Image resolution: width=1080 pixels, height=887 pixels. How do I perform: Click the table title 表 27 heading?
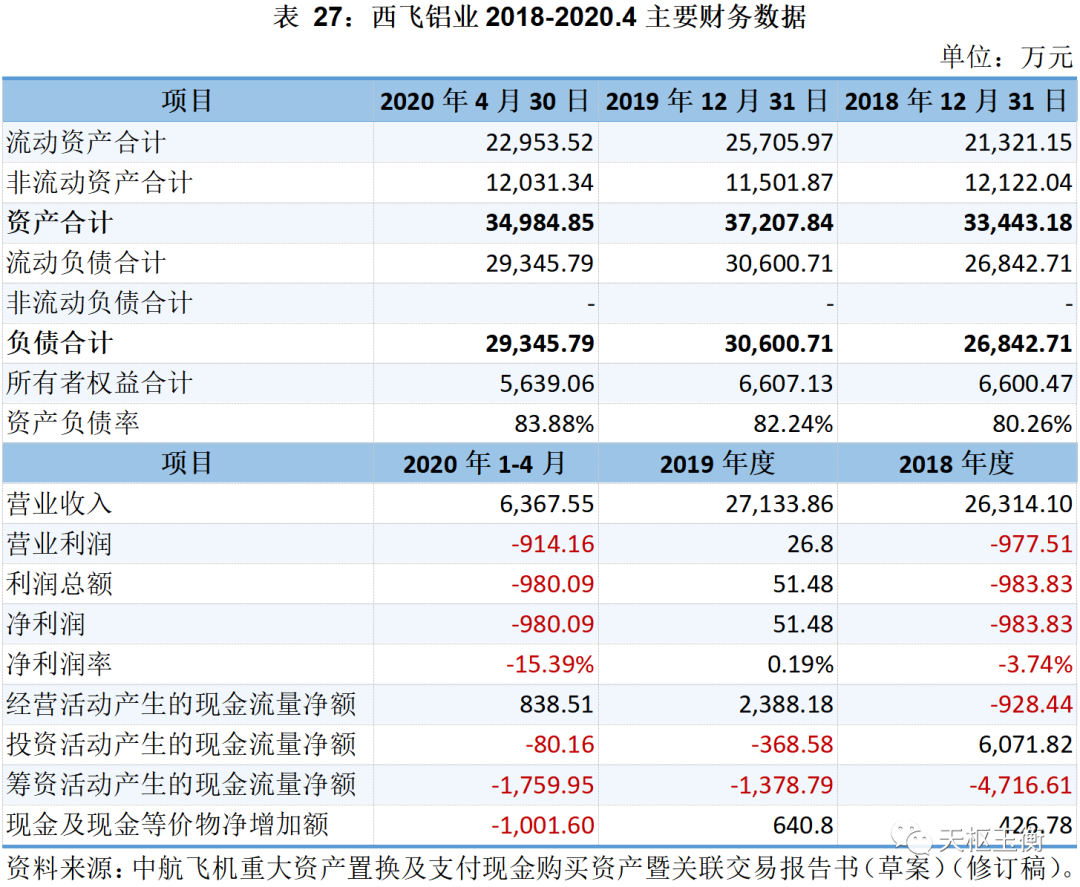point(539,19)
